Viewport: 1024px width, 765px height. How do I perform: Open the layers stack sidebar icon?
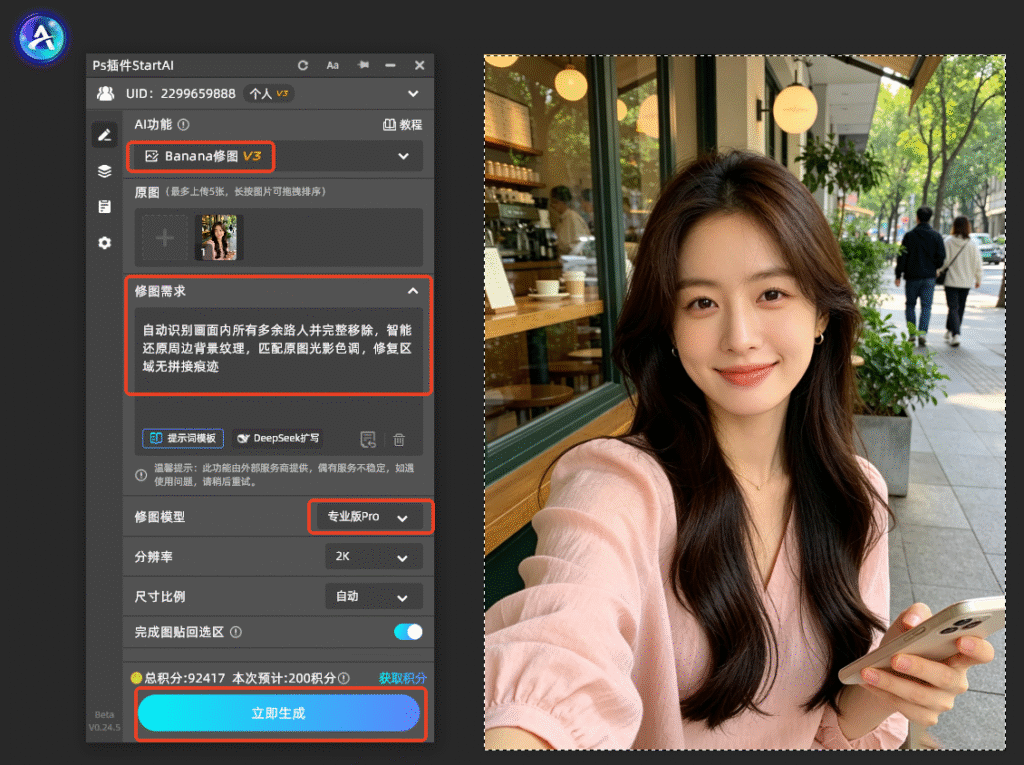[x=104, y=171]
